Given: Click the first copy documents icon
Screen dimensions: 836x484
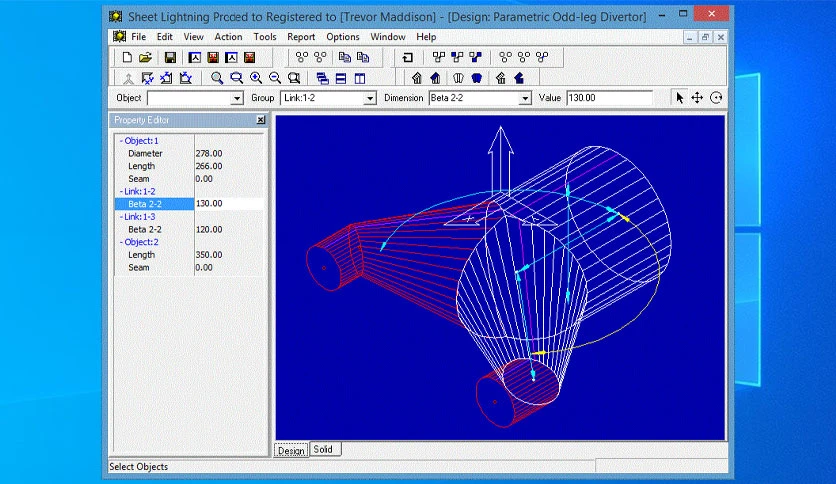Looking at the screenshot, I should [x=344, y=57].
